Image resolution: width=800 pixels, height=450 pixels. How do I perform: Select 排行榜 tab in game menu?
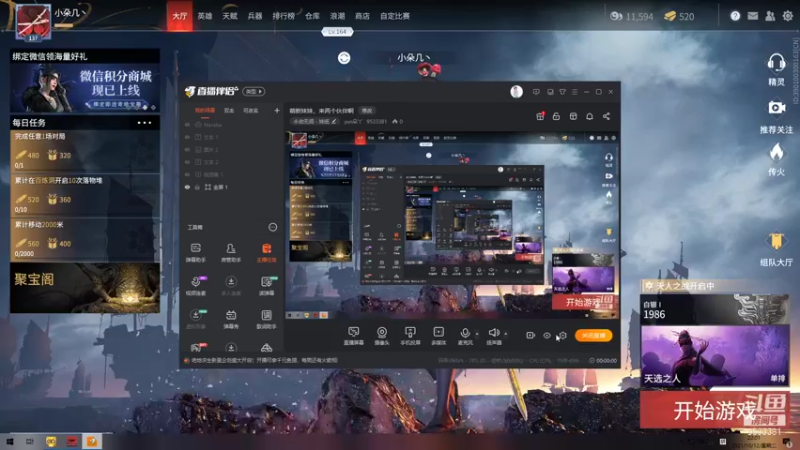[x=283, y=16]
